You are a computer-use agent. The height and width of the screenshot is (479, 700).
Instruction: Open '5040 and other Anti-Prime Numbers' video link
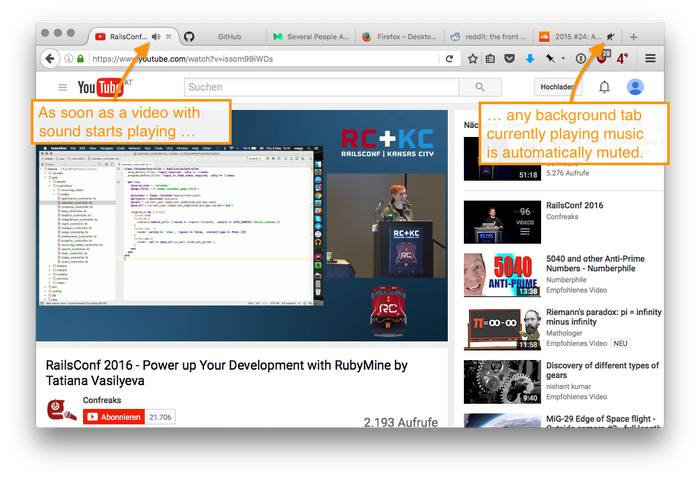(595, 263)
